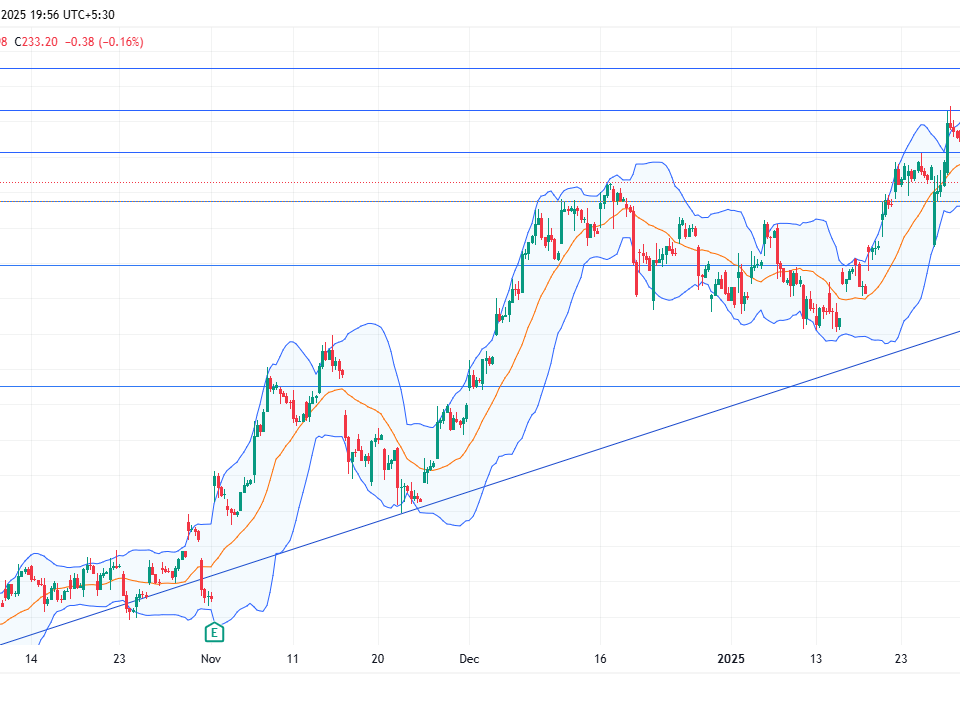Click the 'Nov' label on time axis

[x=211, y=659]
